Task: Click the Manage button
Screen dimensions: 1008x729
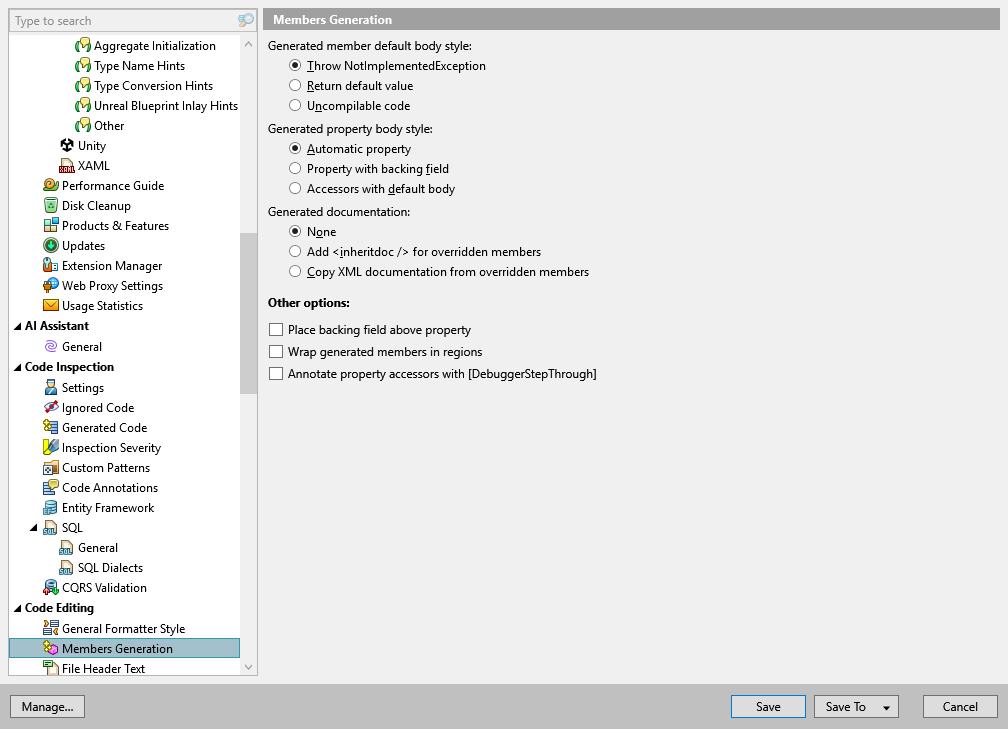Action: 47,706
